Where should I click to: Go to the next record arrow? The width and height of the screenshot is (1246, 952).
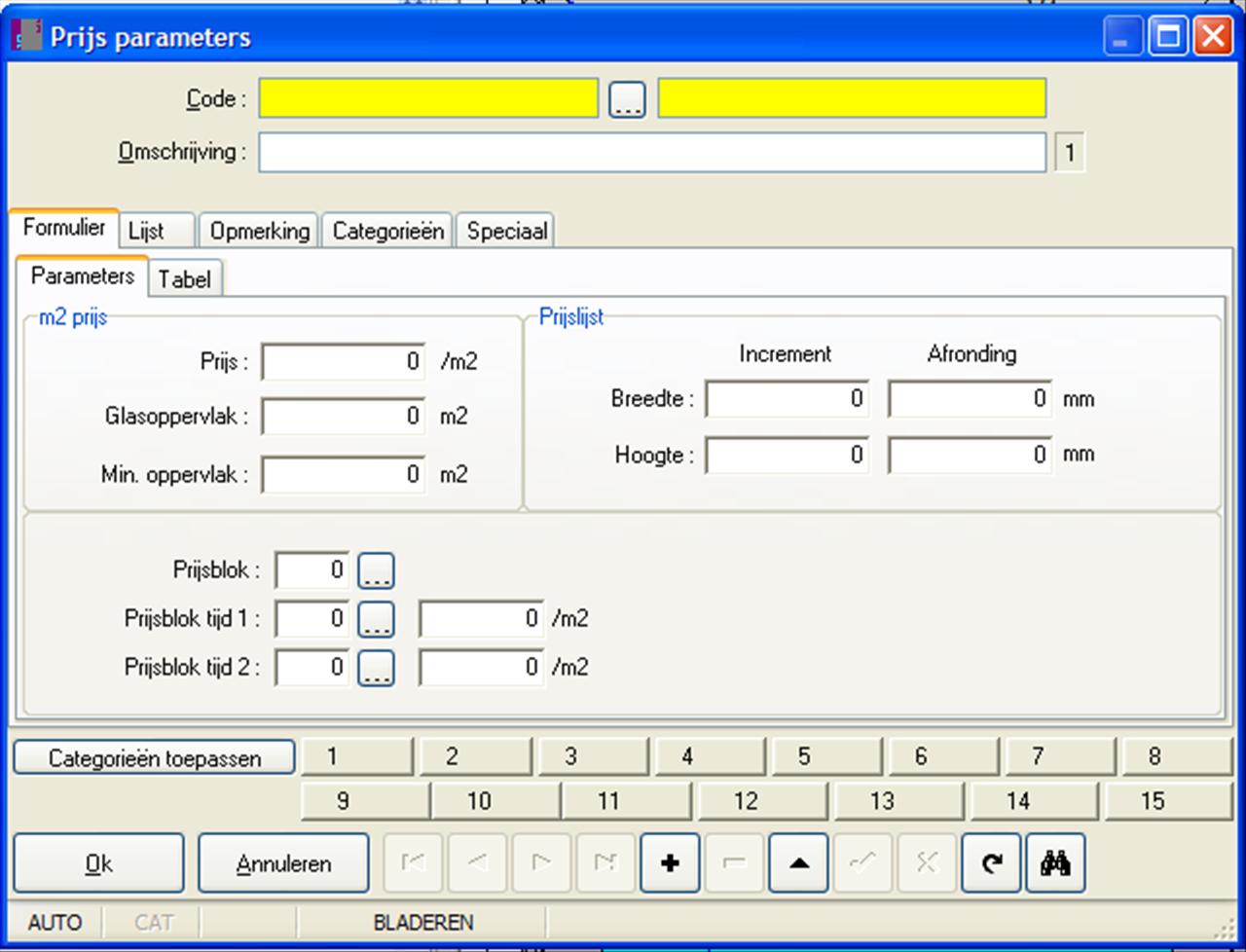[x=541, y=863]
